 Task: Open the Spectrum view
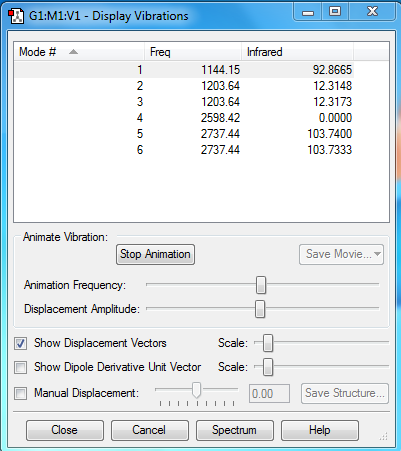pos(235,430)
